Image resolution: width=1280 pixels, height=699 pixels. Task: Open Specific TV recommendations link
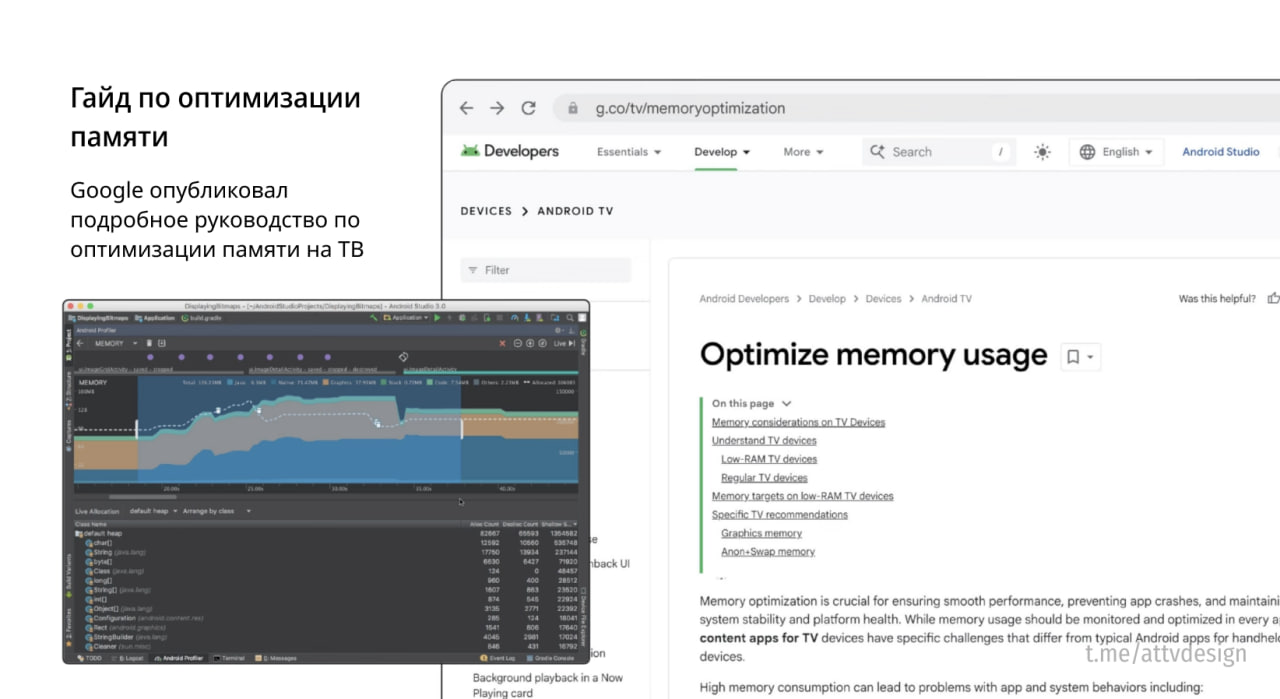(x=779, y=515)
